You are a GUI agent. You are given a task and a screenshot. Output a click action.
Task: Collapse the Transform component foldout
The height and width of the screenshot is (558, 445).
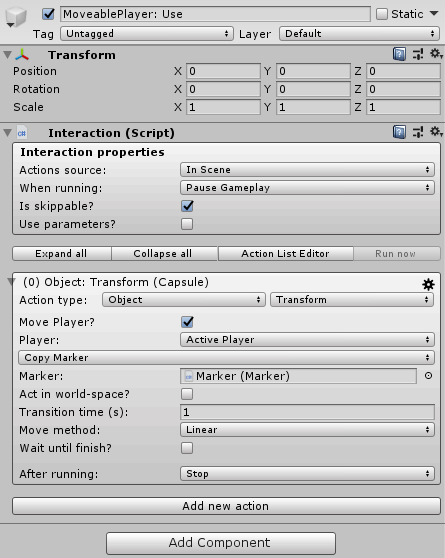(7, 55)
